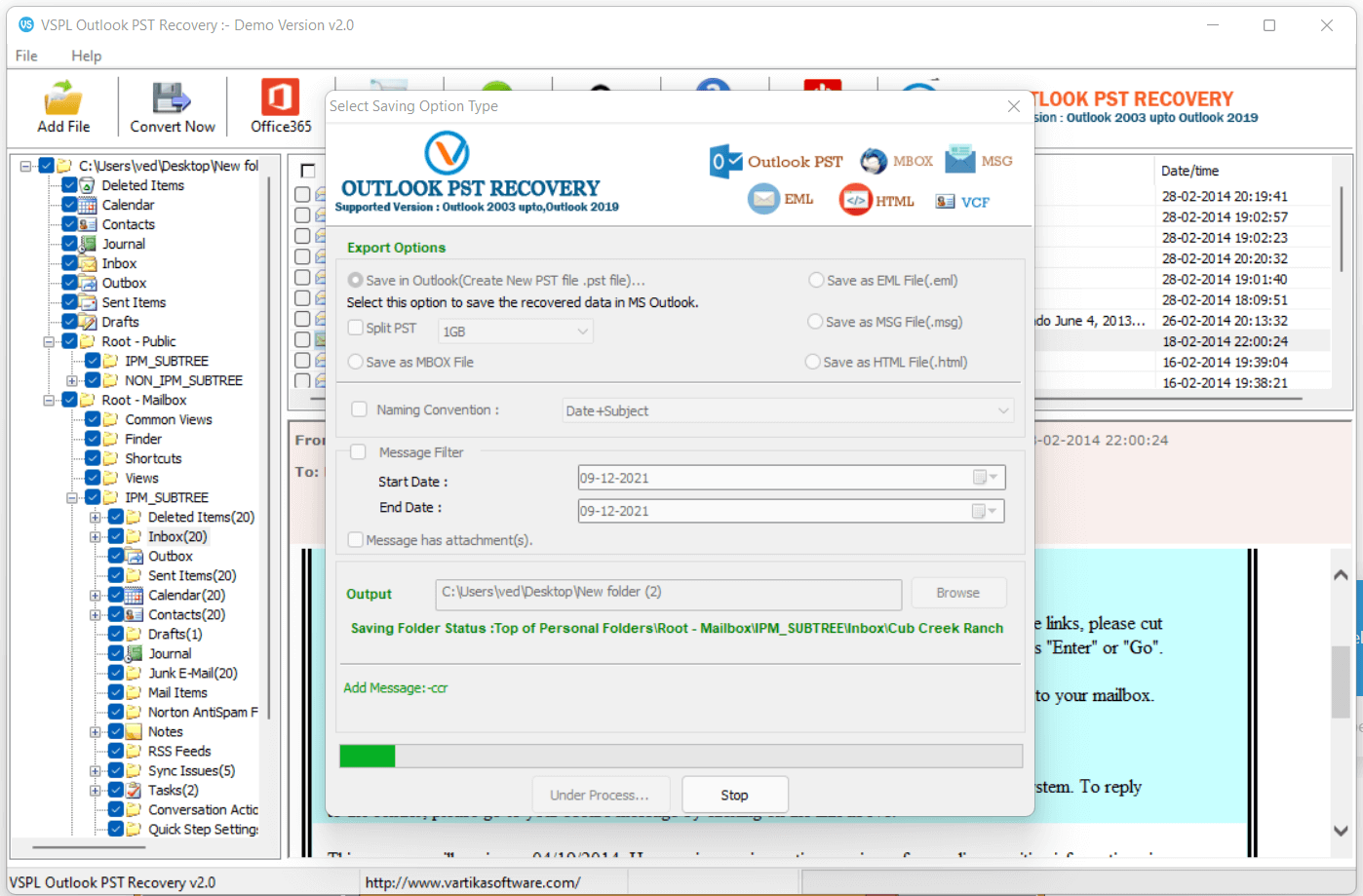Select Save in Outlook PST radio option
The image size is (1363, 896).
(x=356, y=280)
